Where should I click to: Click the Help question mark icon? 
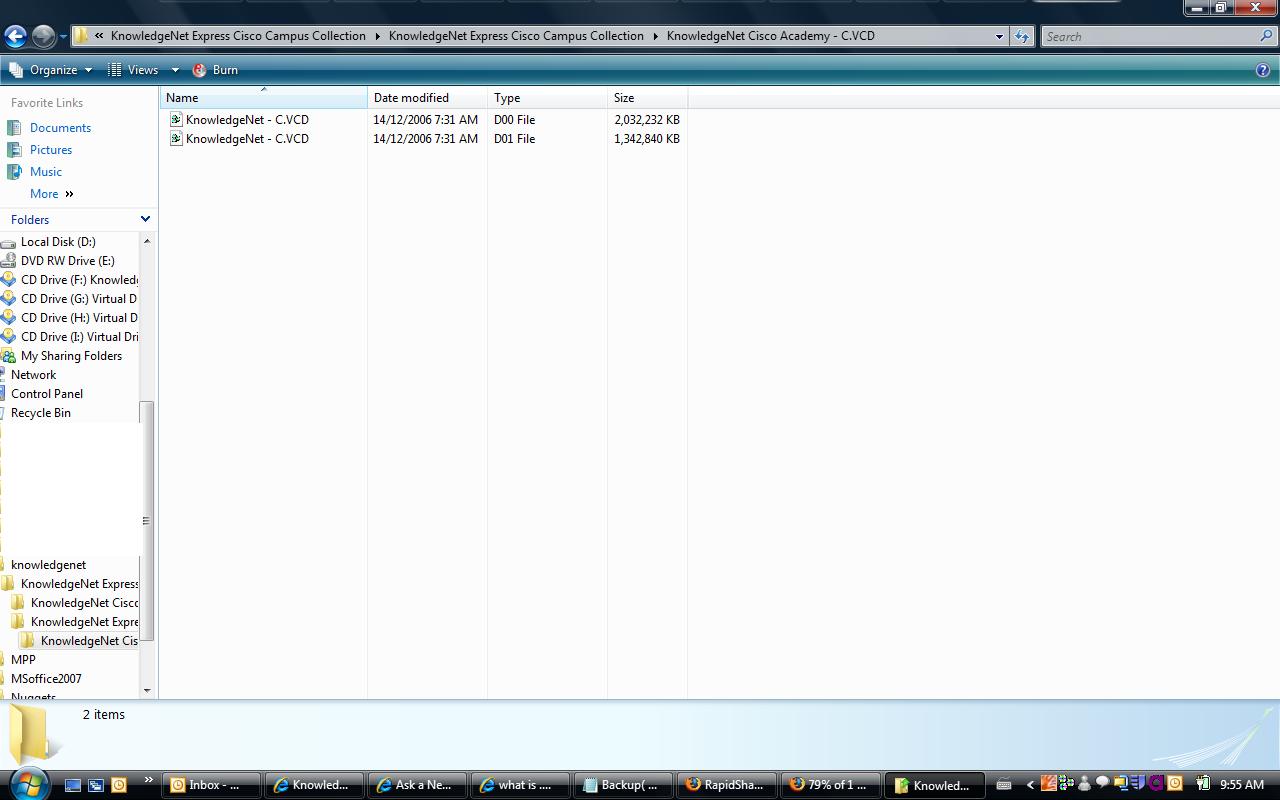1262,70
